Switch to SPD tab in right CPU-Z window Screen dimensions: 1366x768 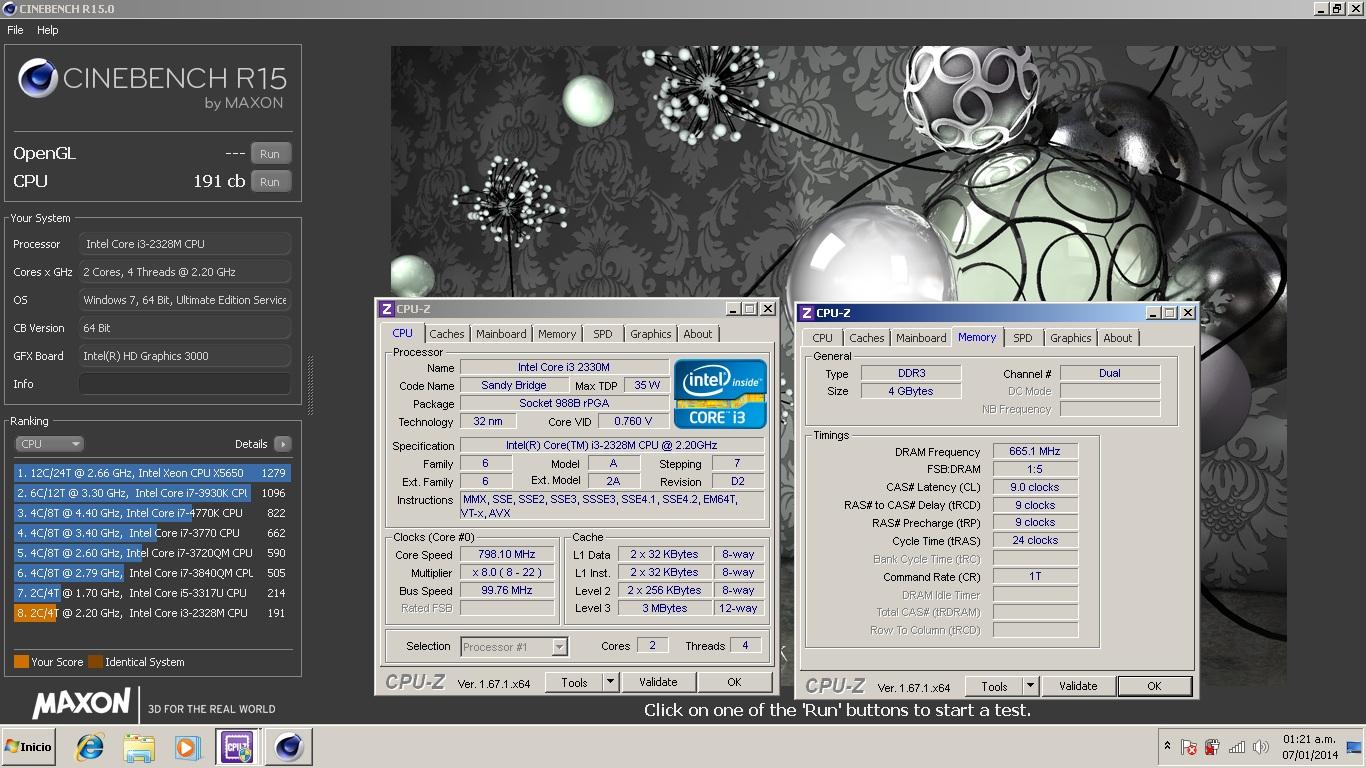coord(1023,338)
